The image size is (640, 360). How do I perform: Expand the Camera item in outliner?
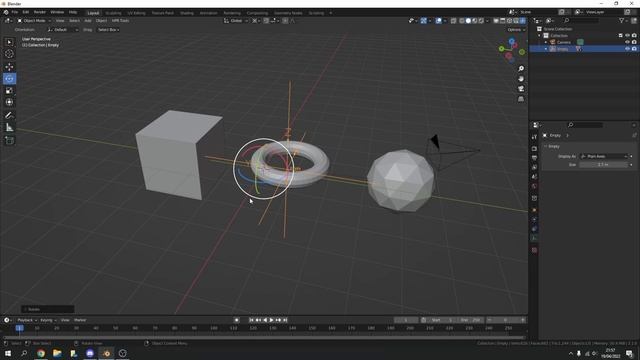click(x=546, y=42)
